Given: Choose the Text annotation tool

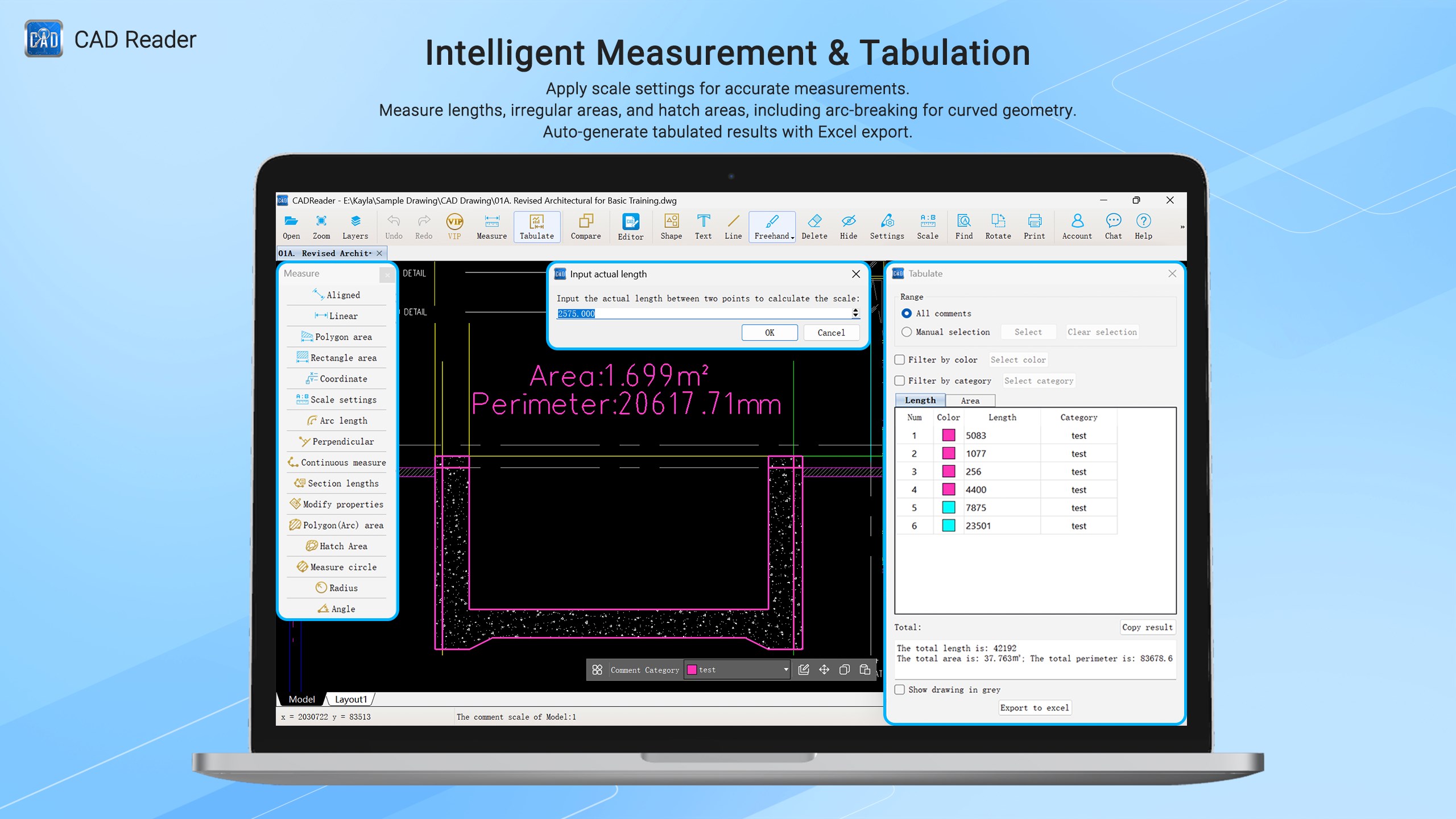Looking at the screenshot, I should [703, 227].
